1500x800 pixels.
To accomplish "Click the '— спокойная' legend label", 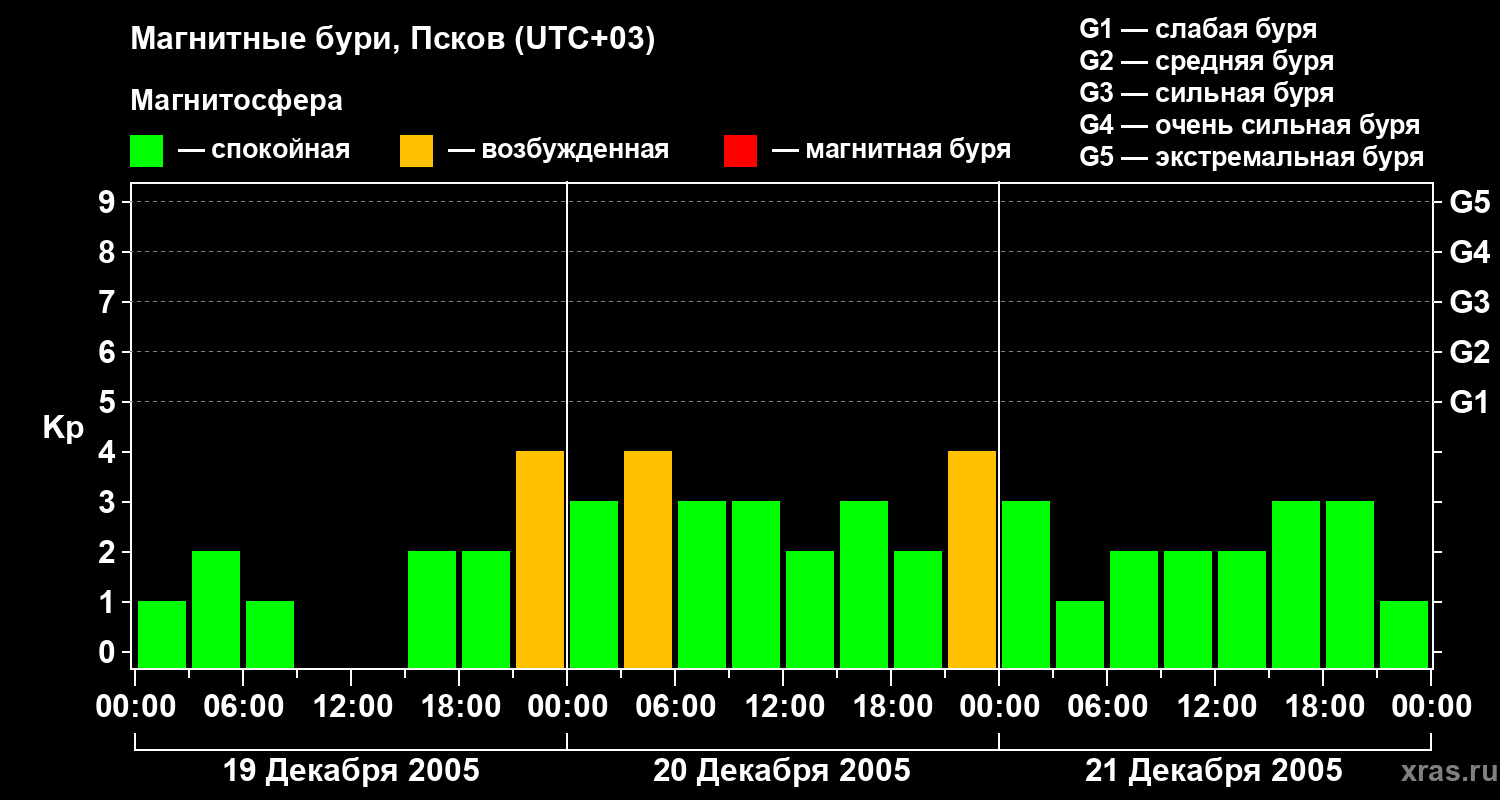I will coord(264,150).
